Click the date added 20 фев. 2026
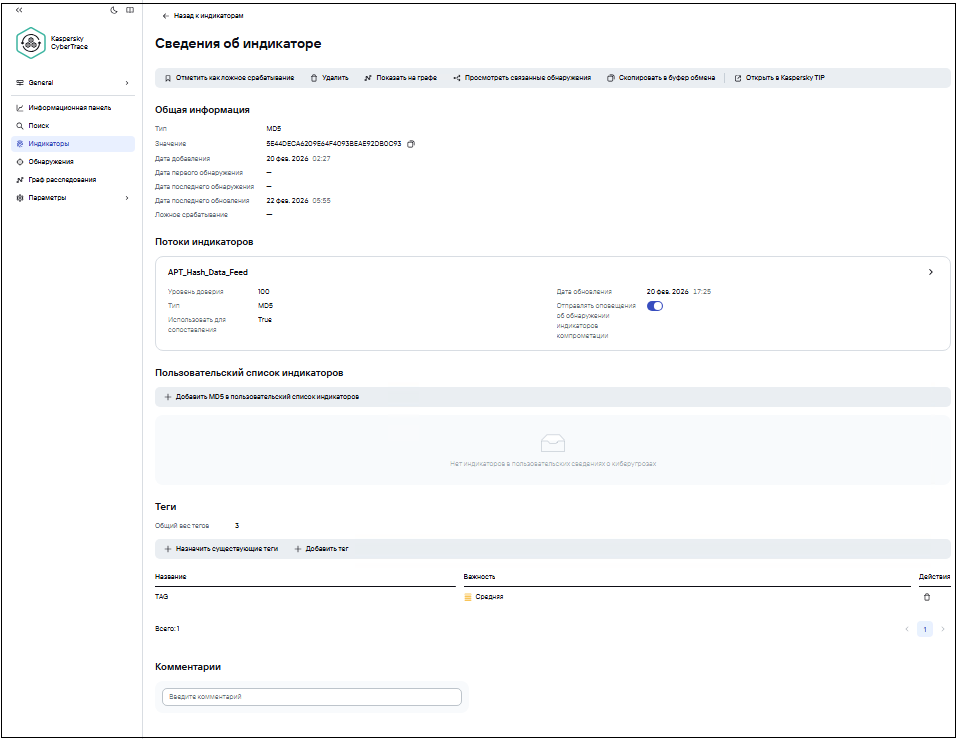This screenshot has width=956, height=739. click(287, 159)
